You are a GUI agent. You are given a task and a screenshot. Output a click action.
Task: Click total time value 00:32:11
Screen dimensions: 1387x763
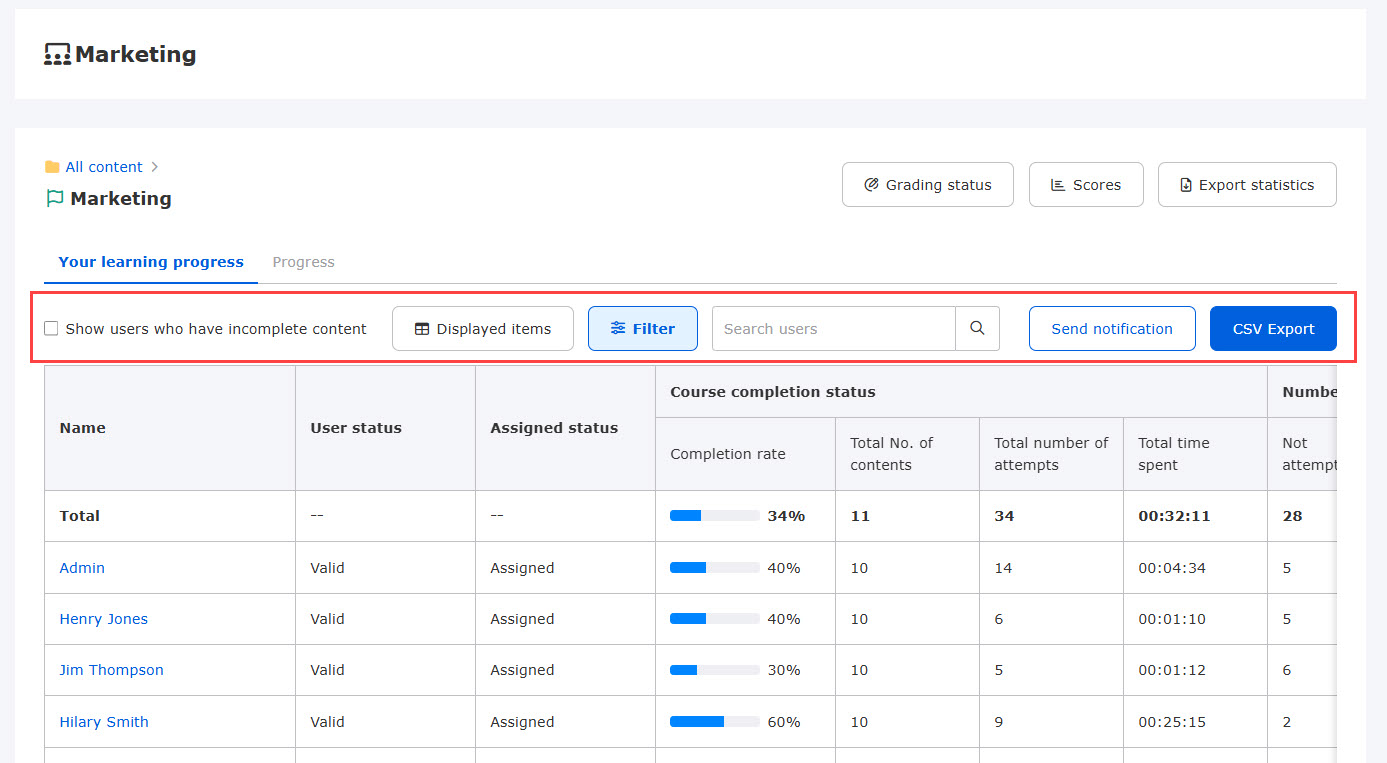[1174, 516]
